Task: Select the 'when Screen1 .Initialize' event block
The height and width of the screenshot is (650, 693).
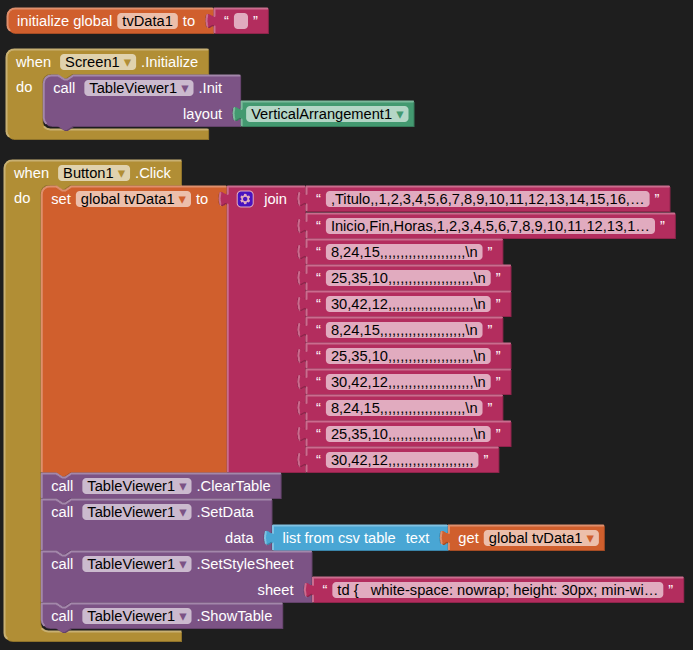Action: (30, 62)
